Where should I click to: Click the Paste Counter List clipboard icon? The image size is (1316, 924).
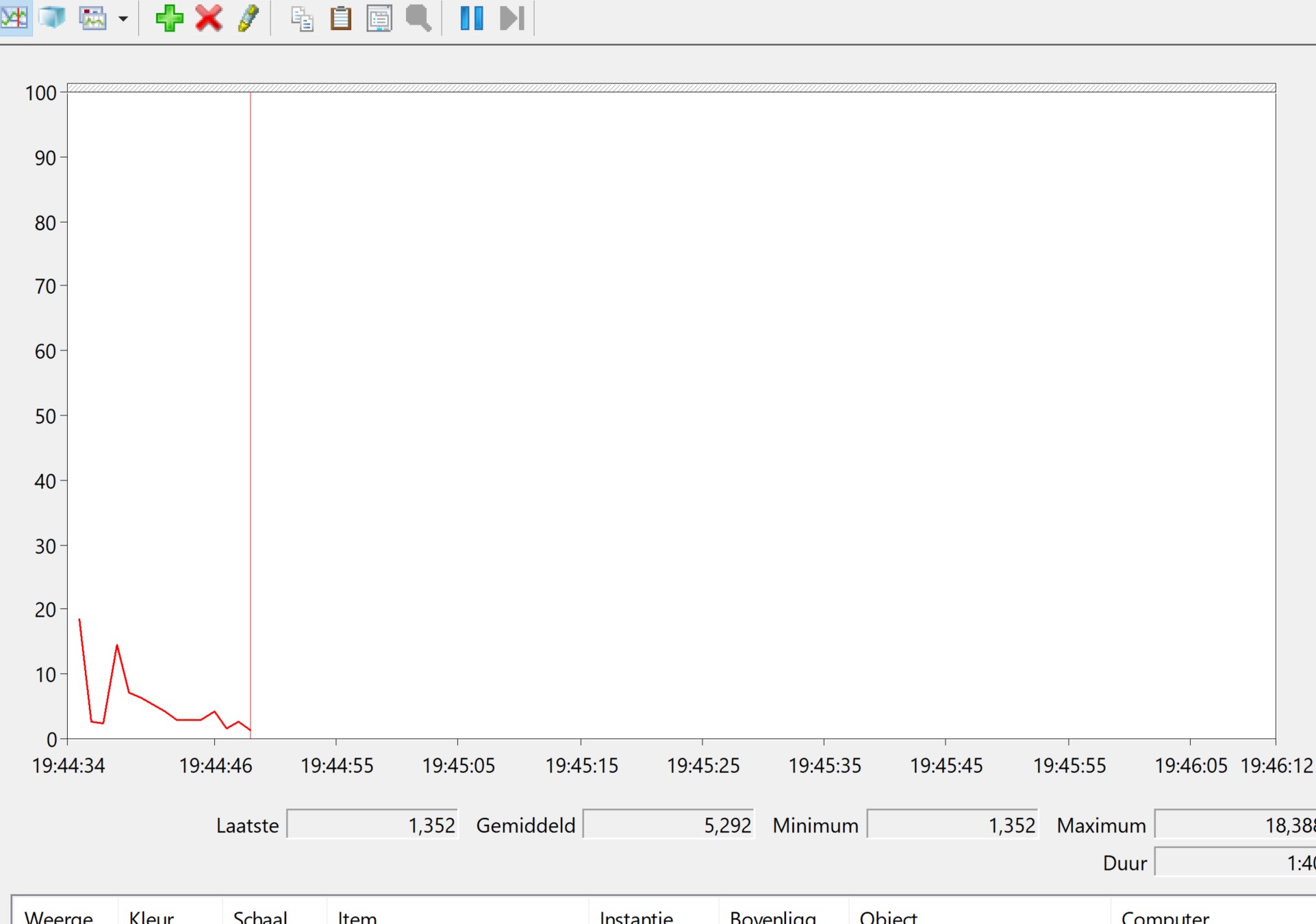point(340,18)
